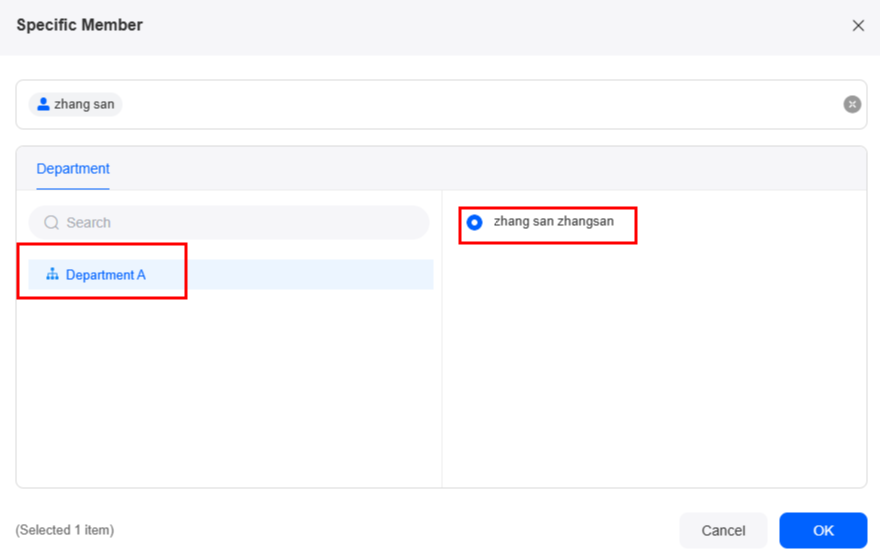Click the zhang san selected member chip
The image size is (880, 558).
(75, 104)
